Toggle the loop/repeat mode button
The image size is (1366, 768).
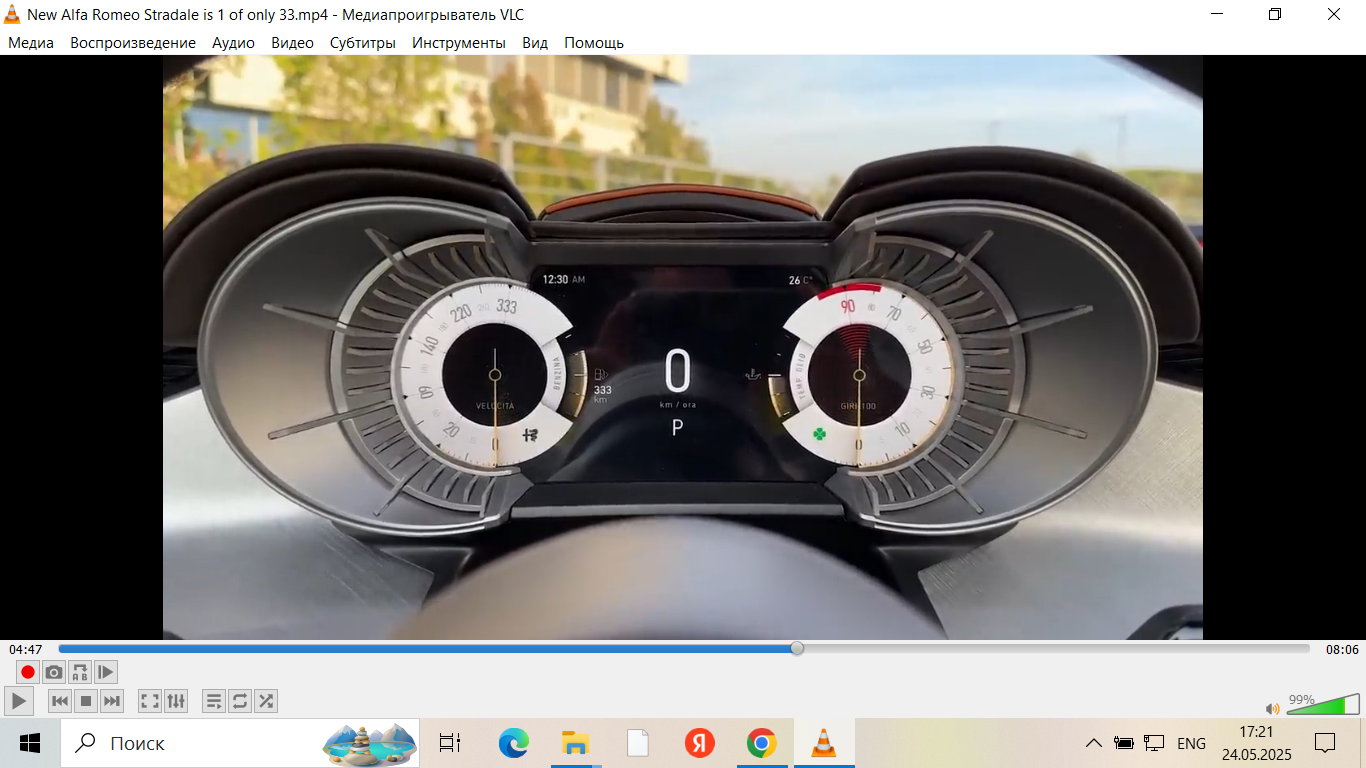coord(240,701)
